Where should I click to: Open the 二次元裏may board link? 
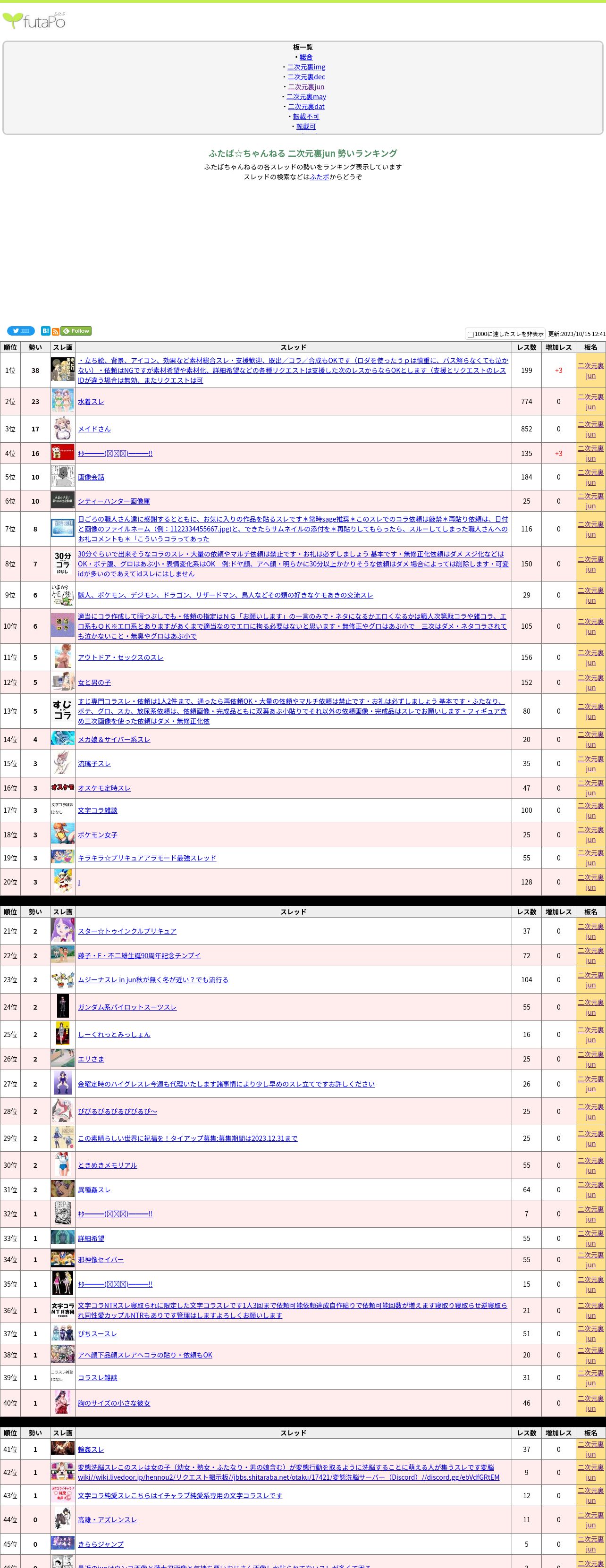point(306,97)
